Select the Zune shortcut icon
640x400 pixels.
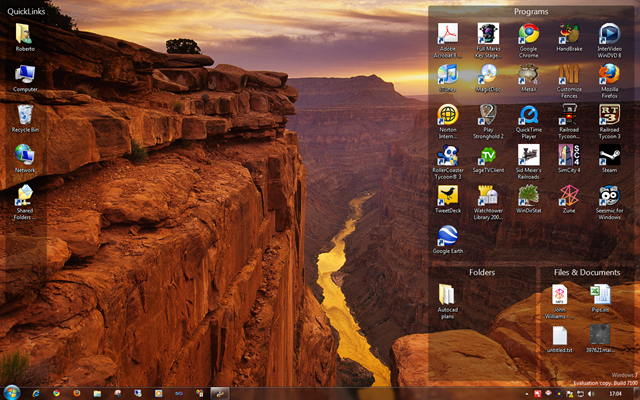point(568,195)
